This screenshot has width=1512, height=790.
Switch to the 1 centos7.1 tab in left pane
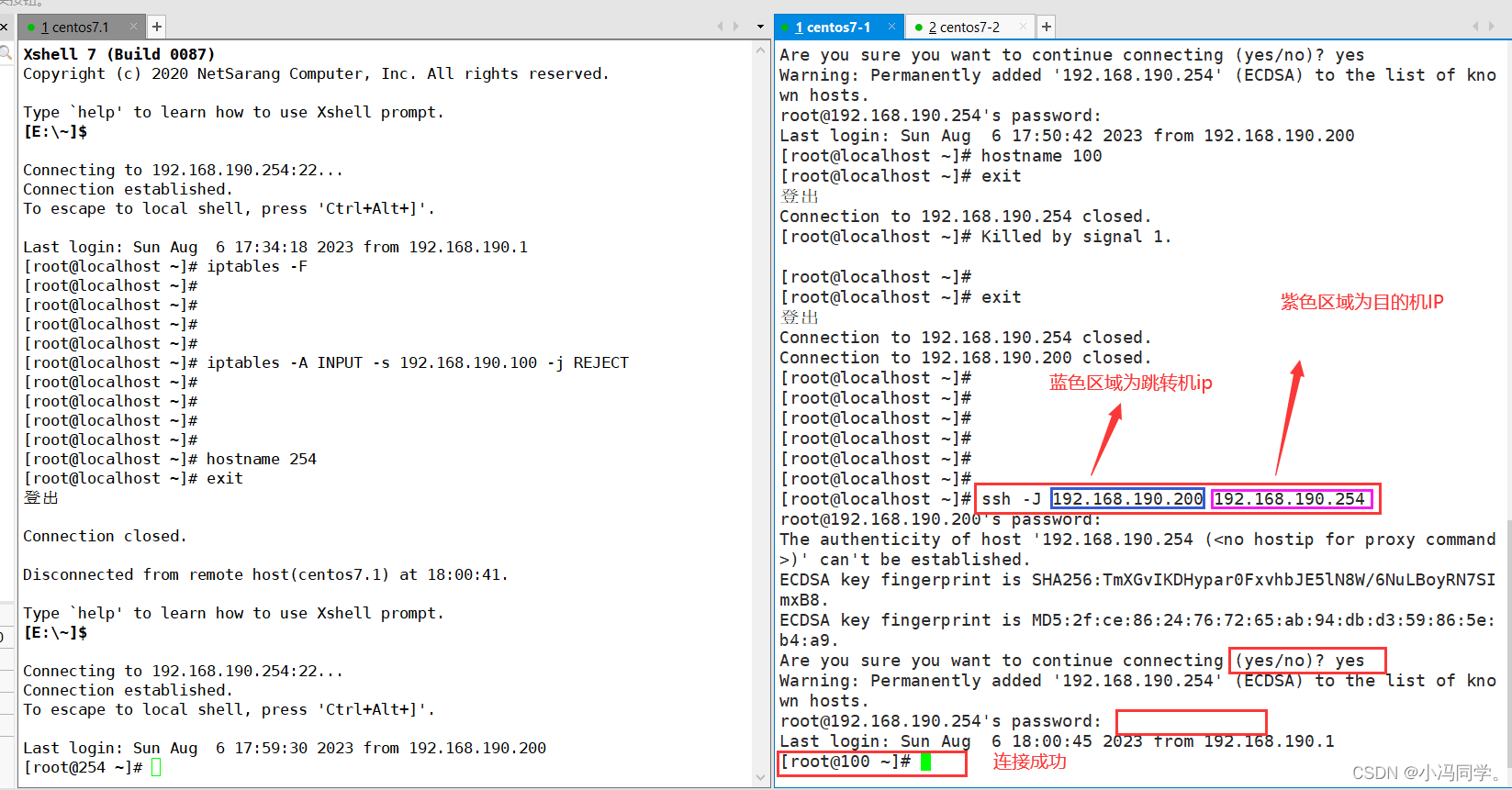point(75,28)
